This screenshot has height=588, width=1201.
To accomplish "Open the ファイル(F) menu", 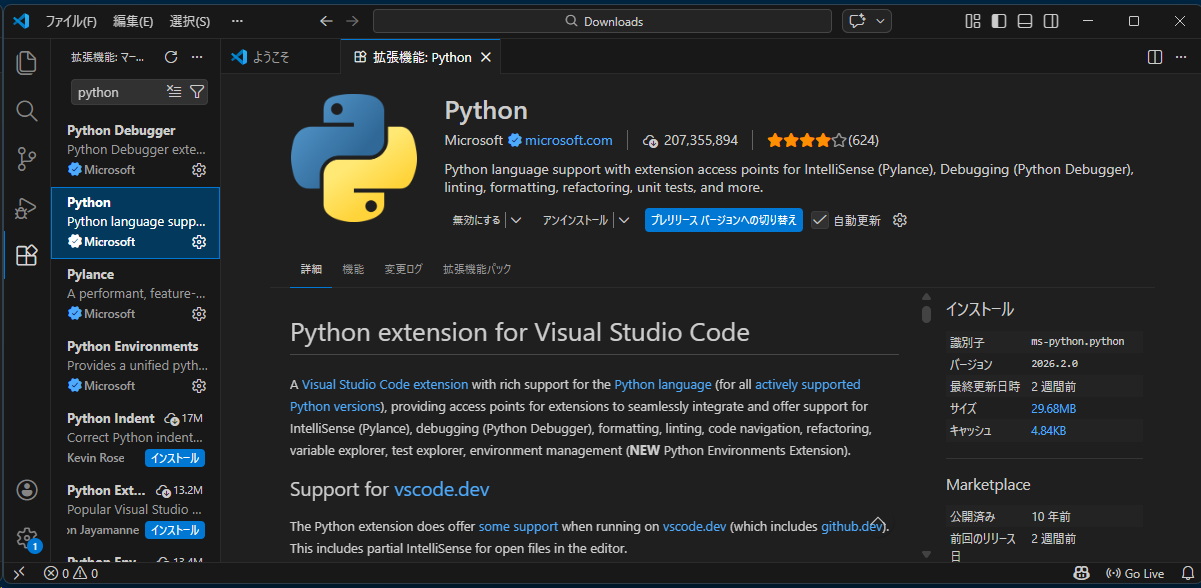I will click(x=71, y=21).
